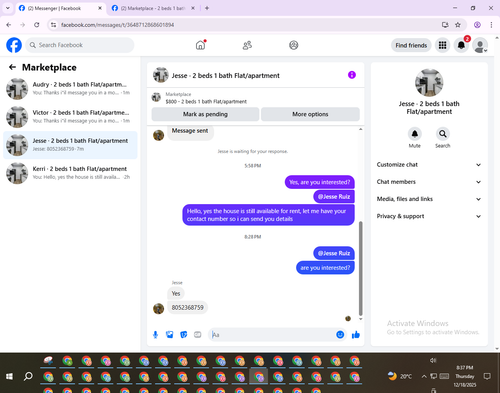The image size is (500, 393).
Task: Switch to Messenger | Facebook tab
Action: pos(61,8)
